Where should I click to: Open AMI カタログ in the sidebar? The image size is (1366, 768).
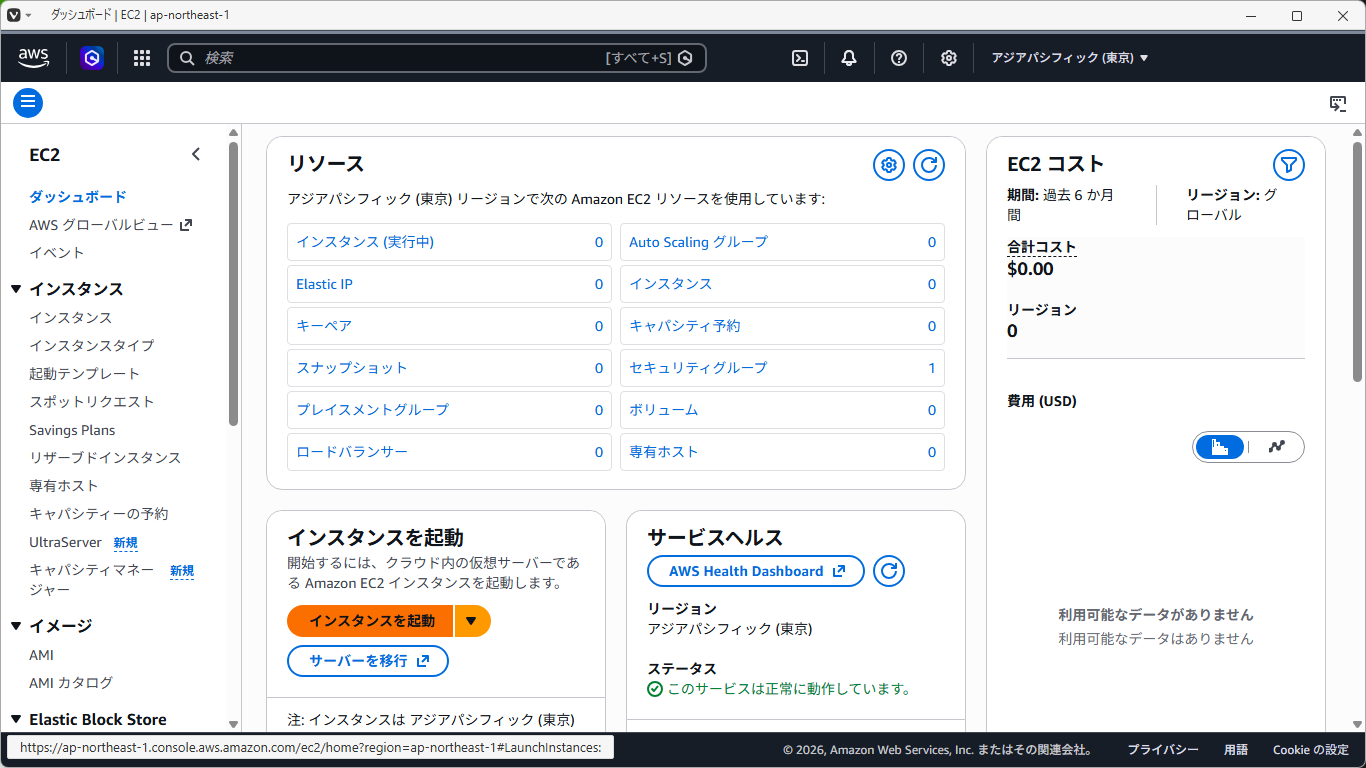(71, 683)
